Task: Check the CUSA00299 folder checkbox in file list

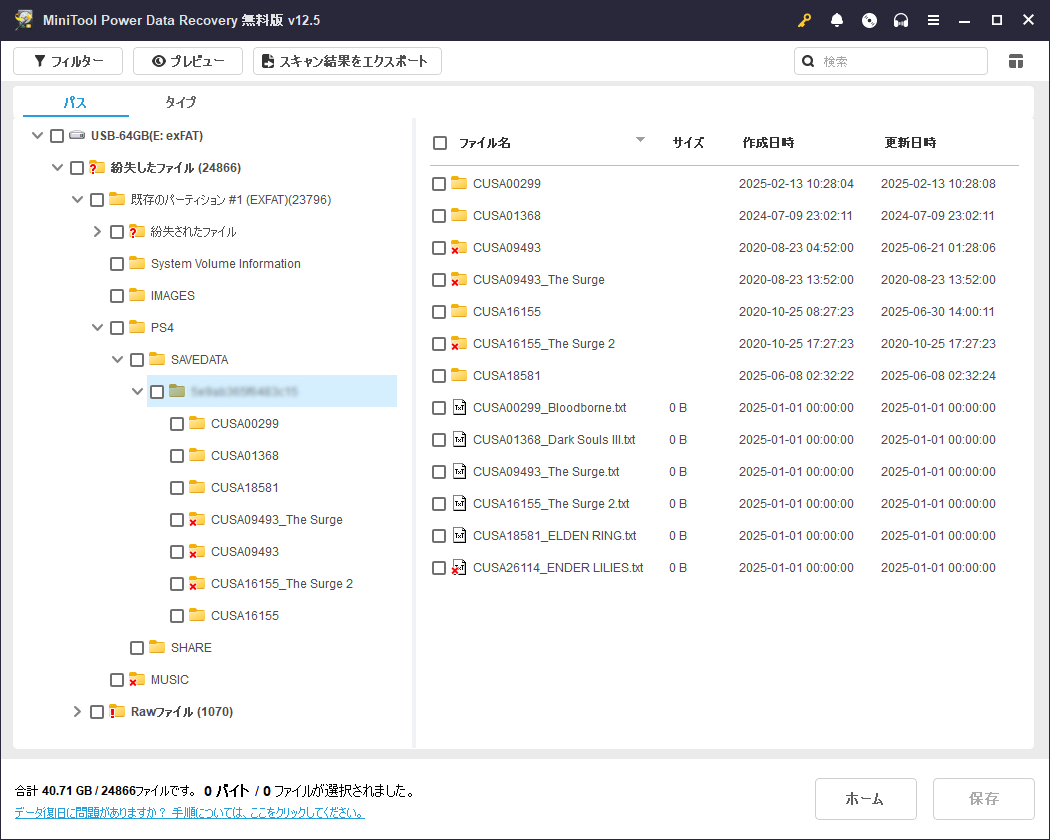Action: 439,184
